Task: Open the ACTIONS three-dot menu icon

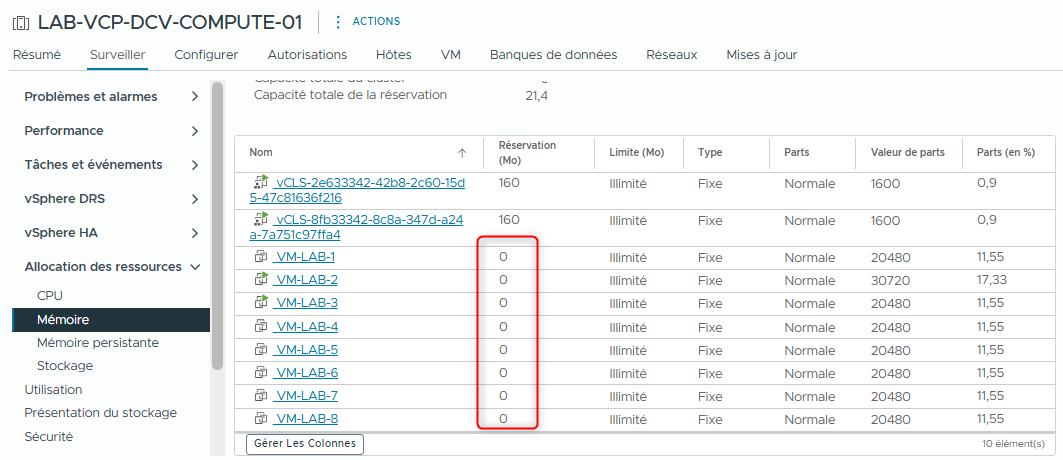Action: click(338, 22)
